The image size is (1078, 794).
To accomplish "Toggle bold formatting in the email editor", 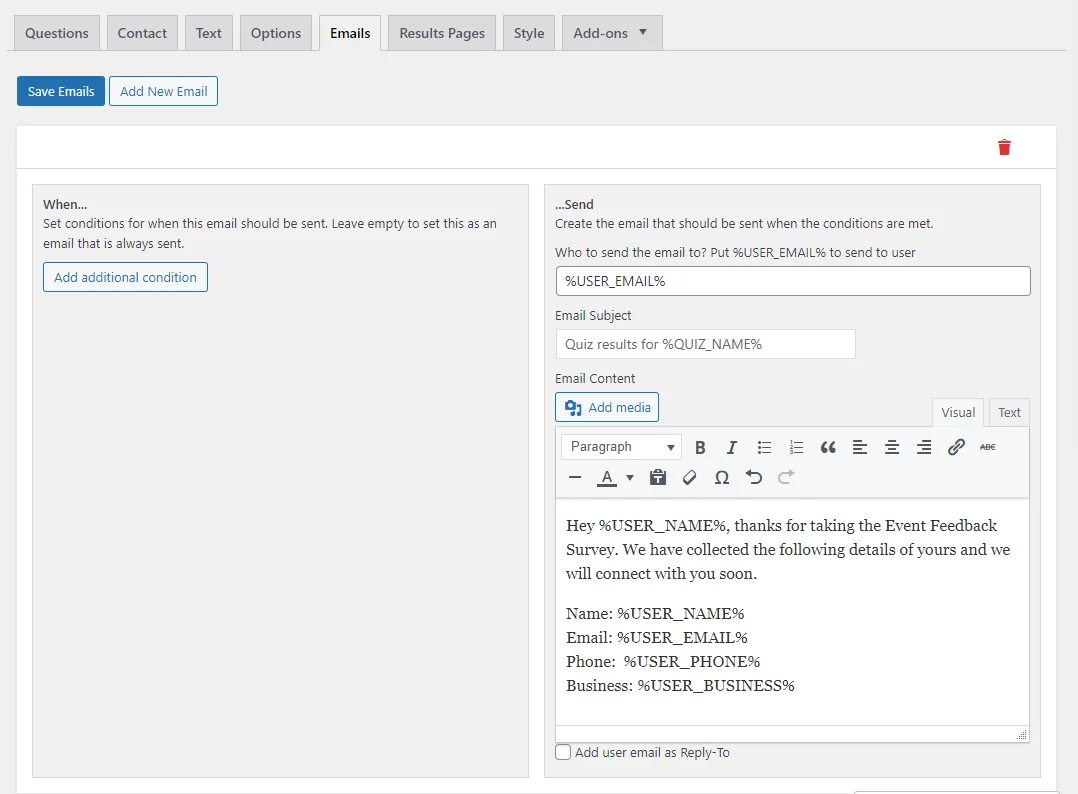I will click(700, 448).
